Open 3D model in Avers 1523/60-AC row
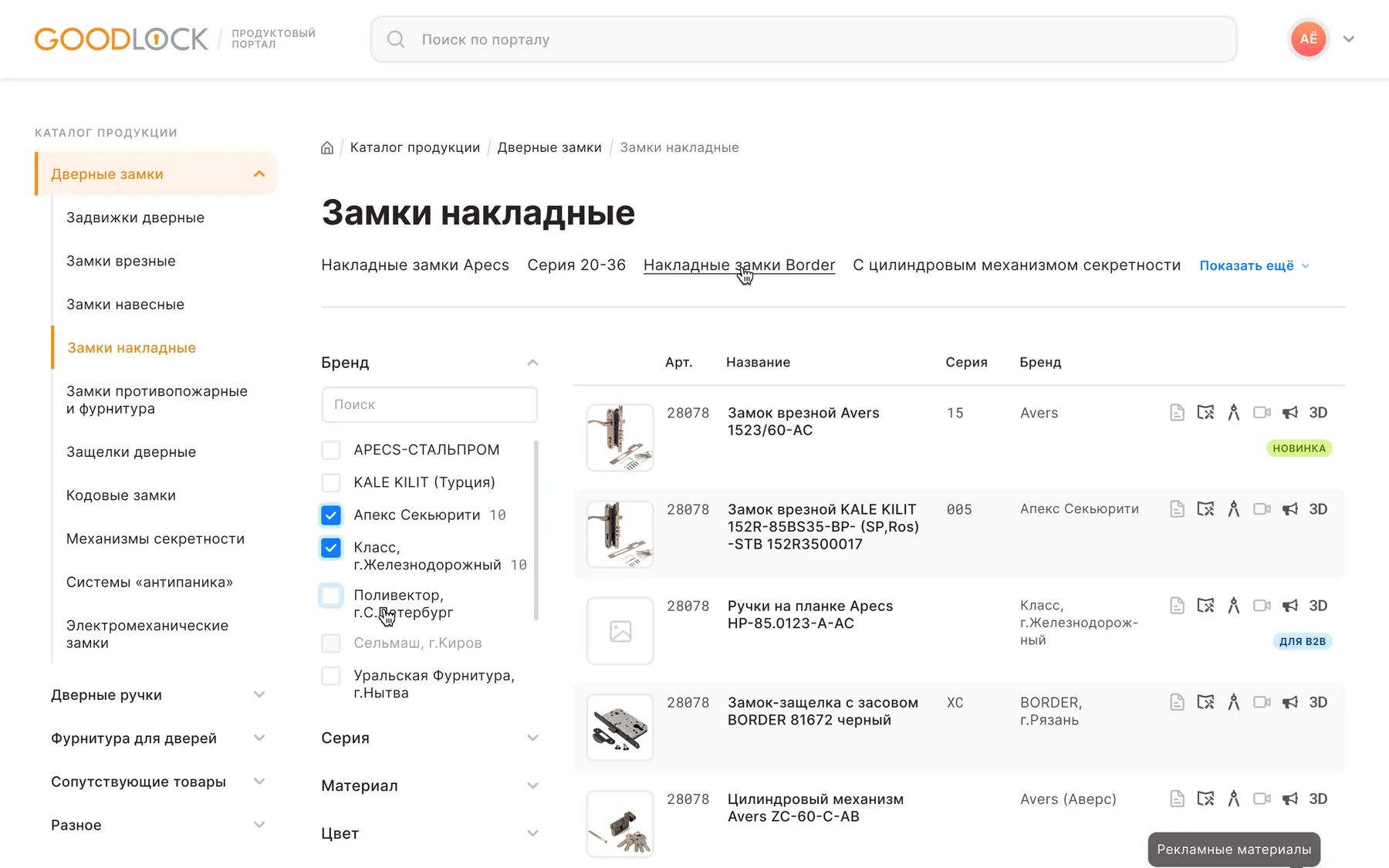 coord(1318,413)
